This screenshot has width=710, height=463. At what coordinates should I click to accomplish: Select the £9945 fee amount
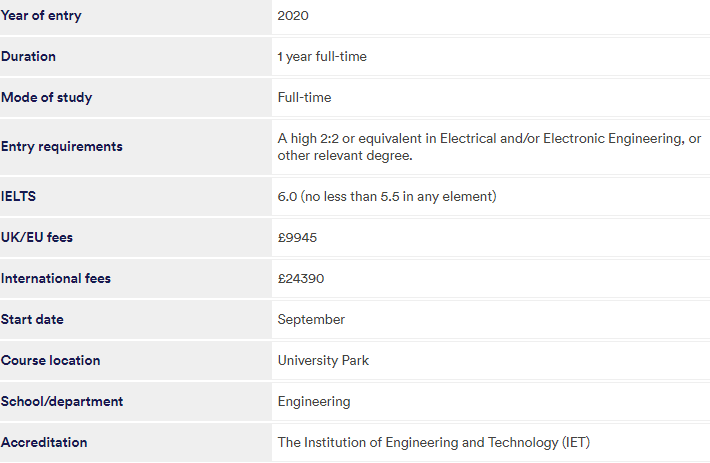(297, 238)
